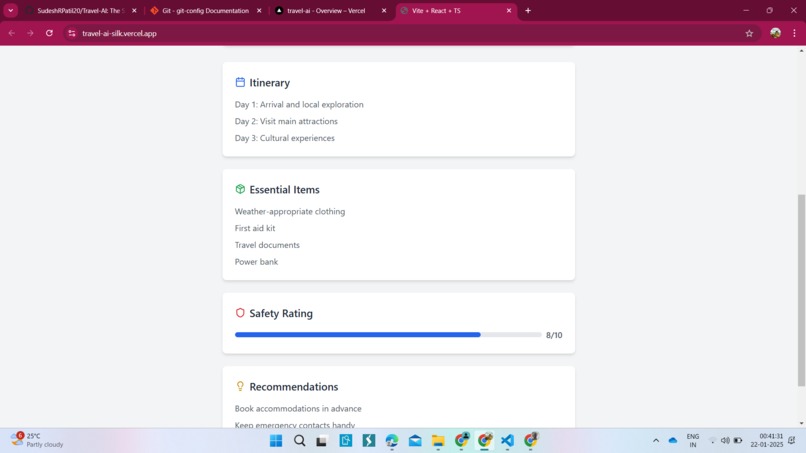806x453 pixels.
Task: Click the scrollbar up arrow
Action: click(801, 50)
